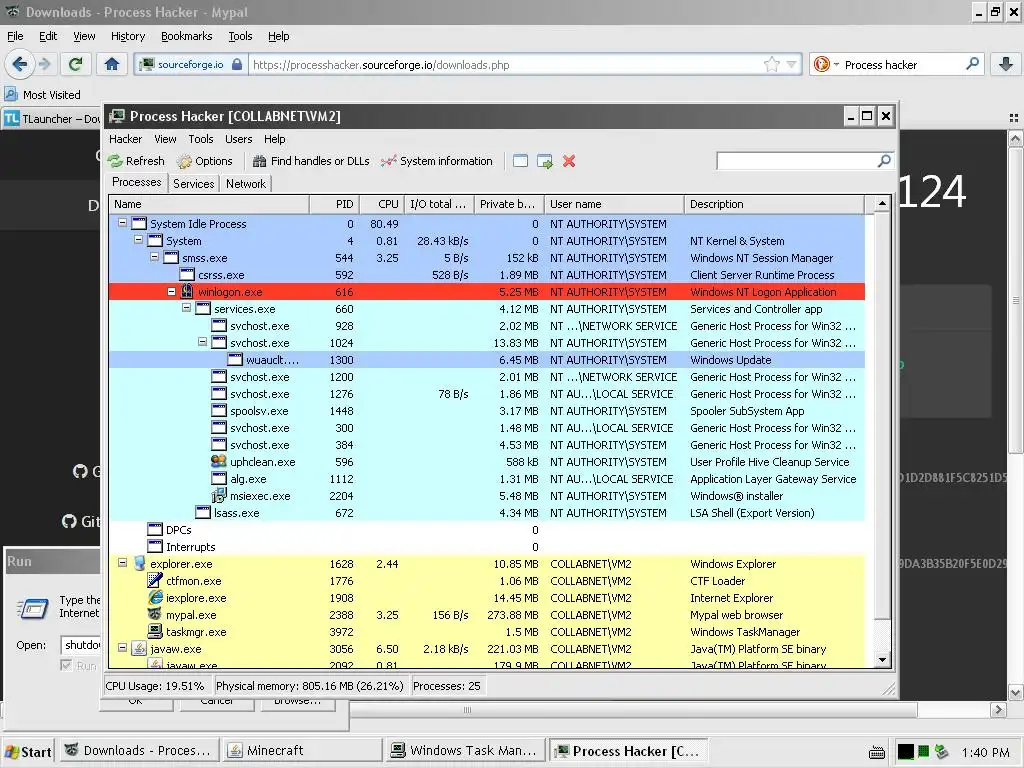This screenshot has width=1024, height=768.
Task: Click the winlogon.exe process icon
Action: 187,291
